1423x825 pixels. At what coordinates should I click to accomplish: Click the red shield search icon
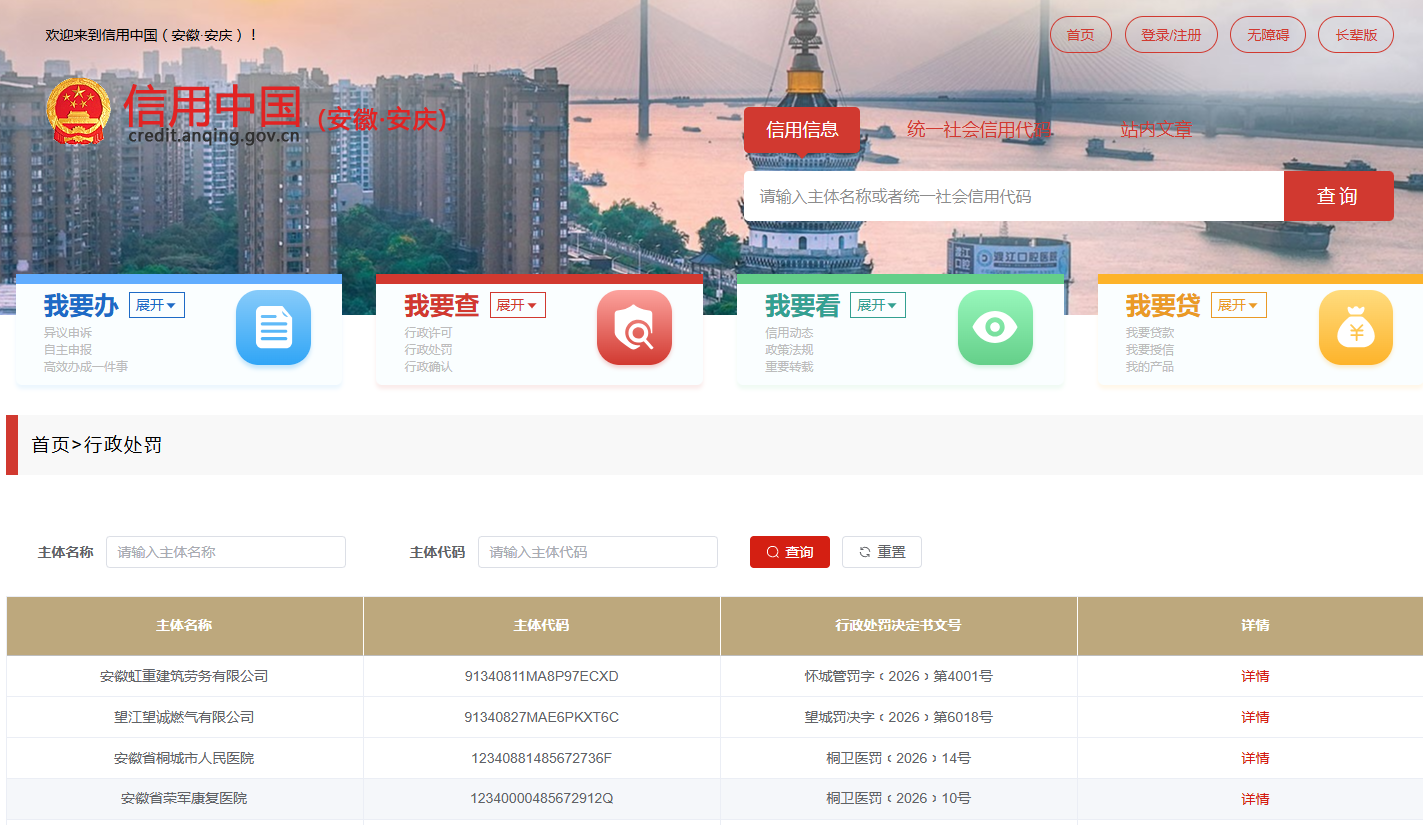click(634, 327)
